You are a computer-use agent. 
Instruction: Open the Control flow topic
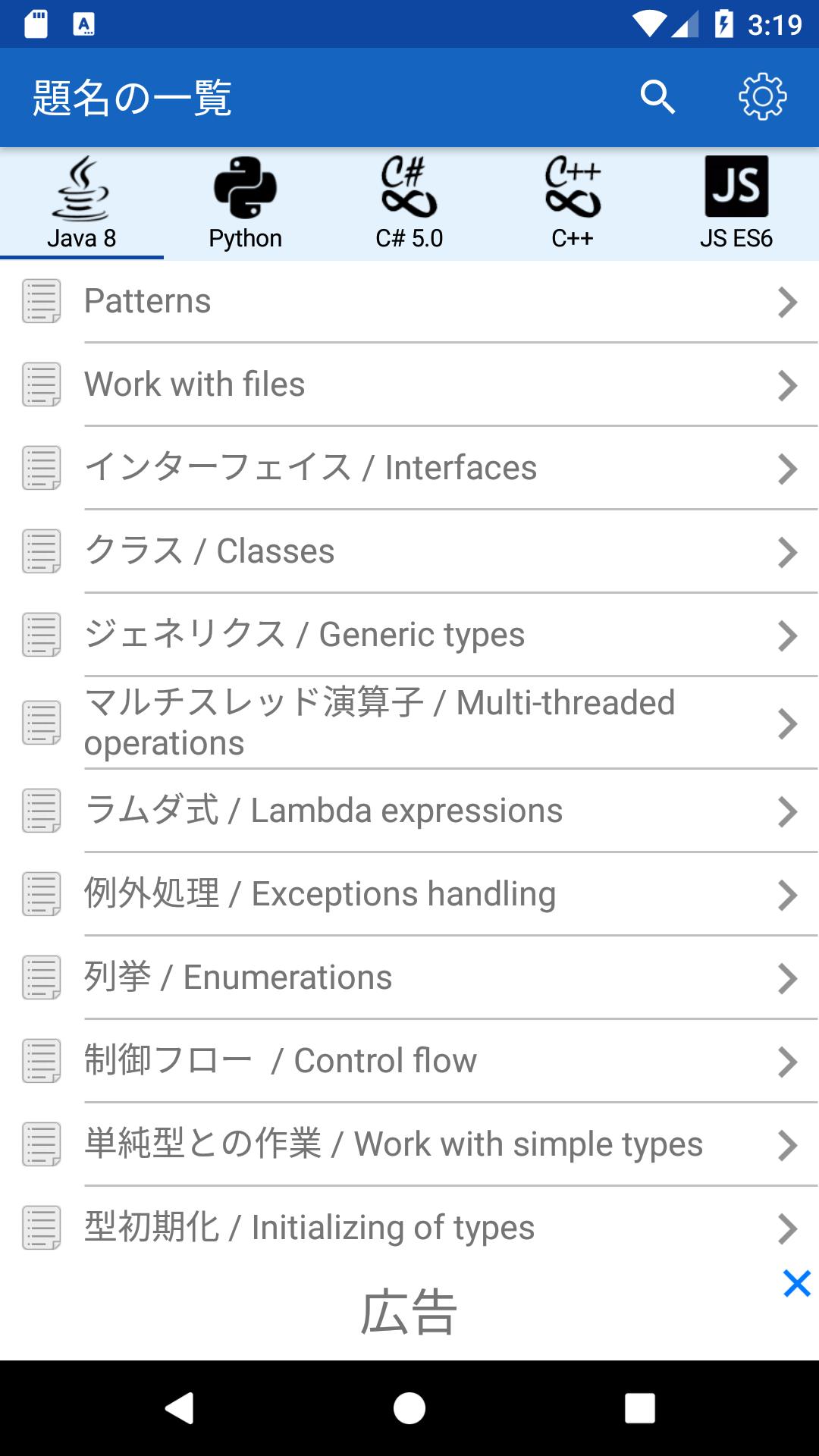(x=281, y=1061)
